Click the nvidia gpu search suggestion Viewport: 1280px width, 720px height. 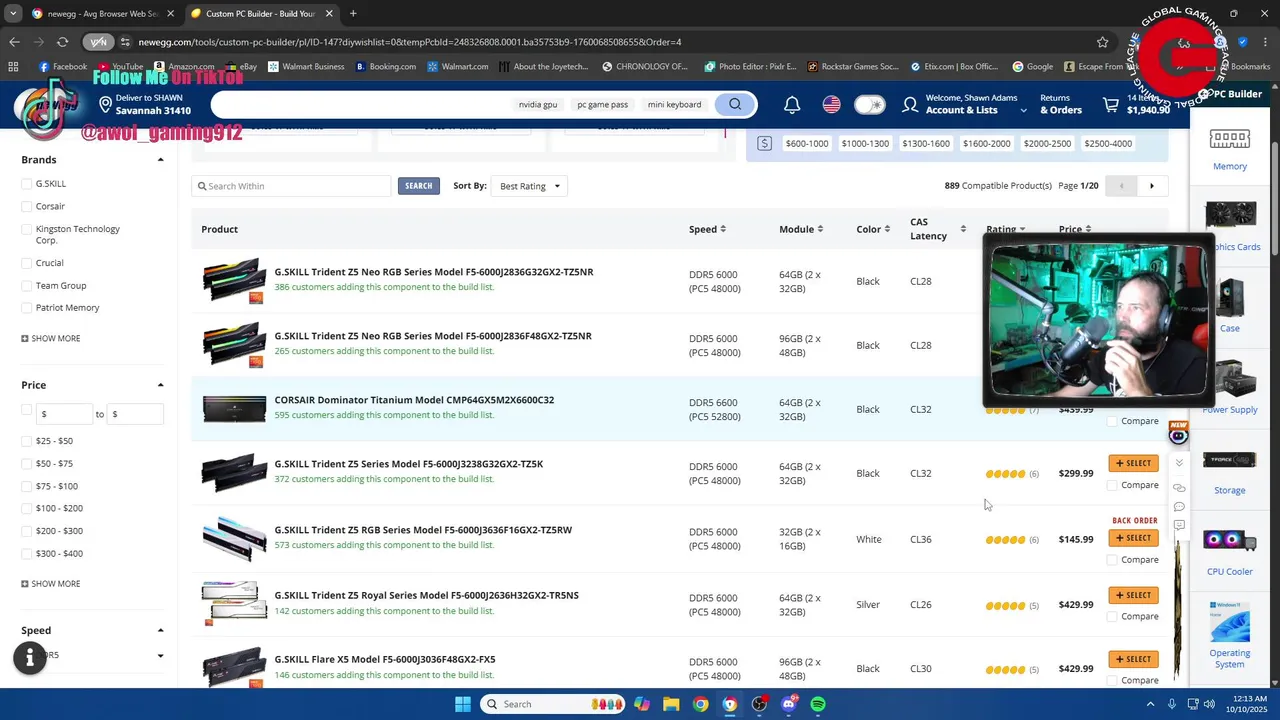(537, 104)
